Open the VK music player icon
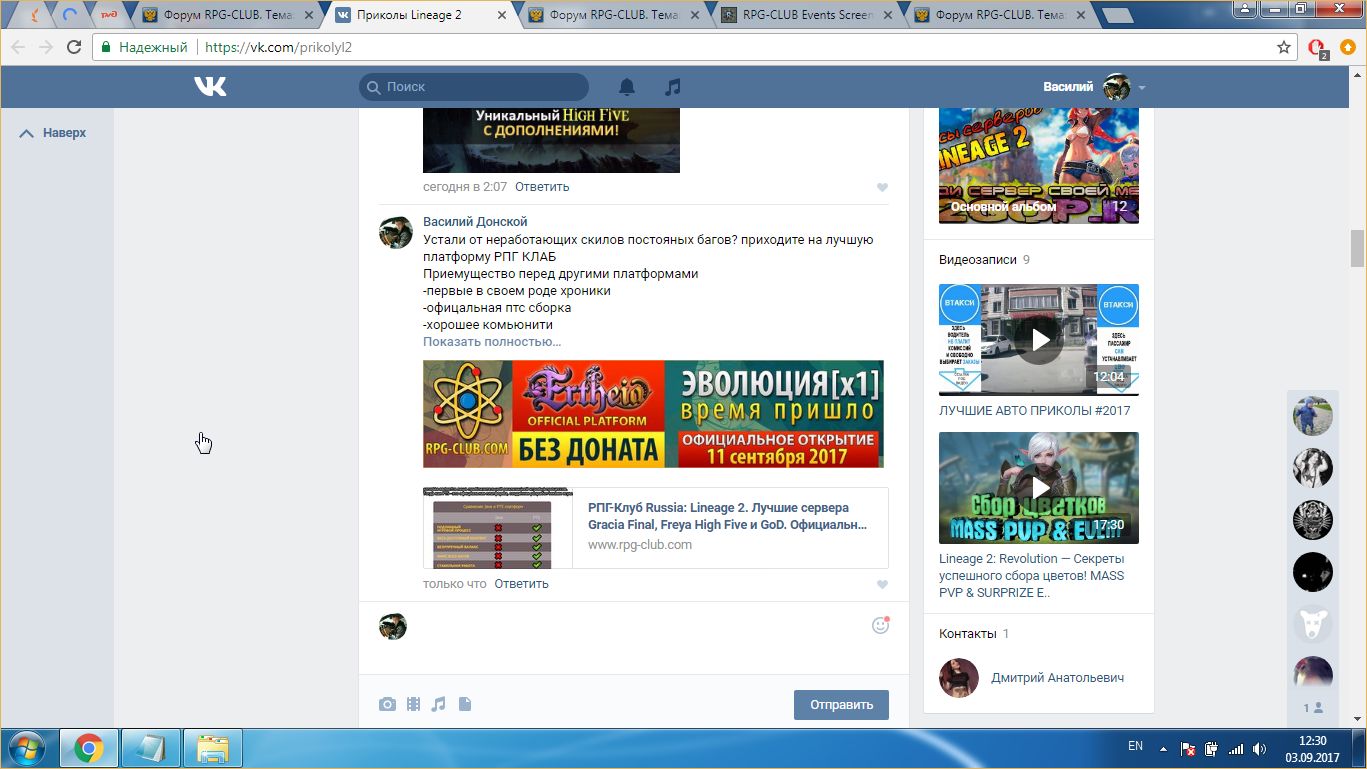Image resolution: width=1367 pixels, height=769 pixels. (673, 87)
